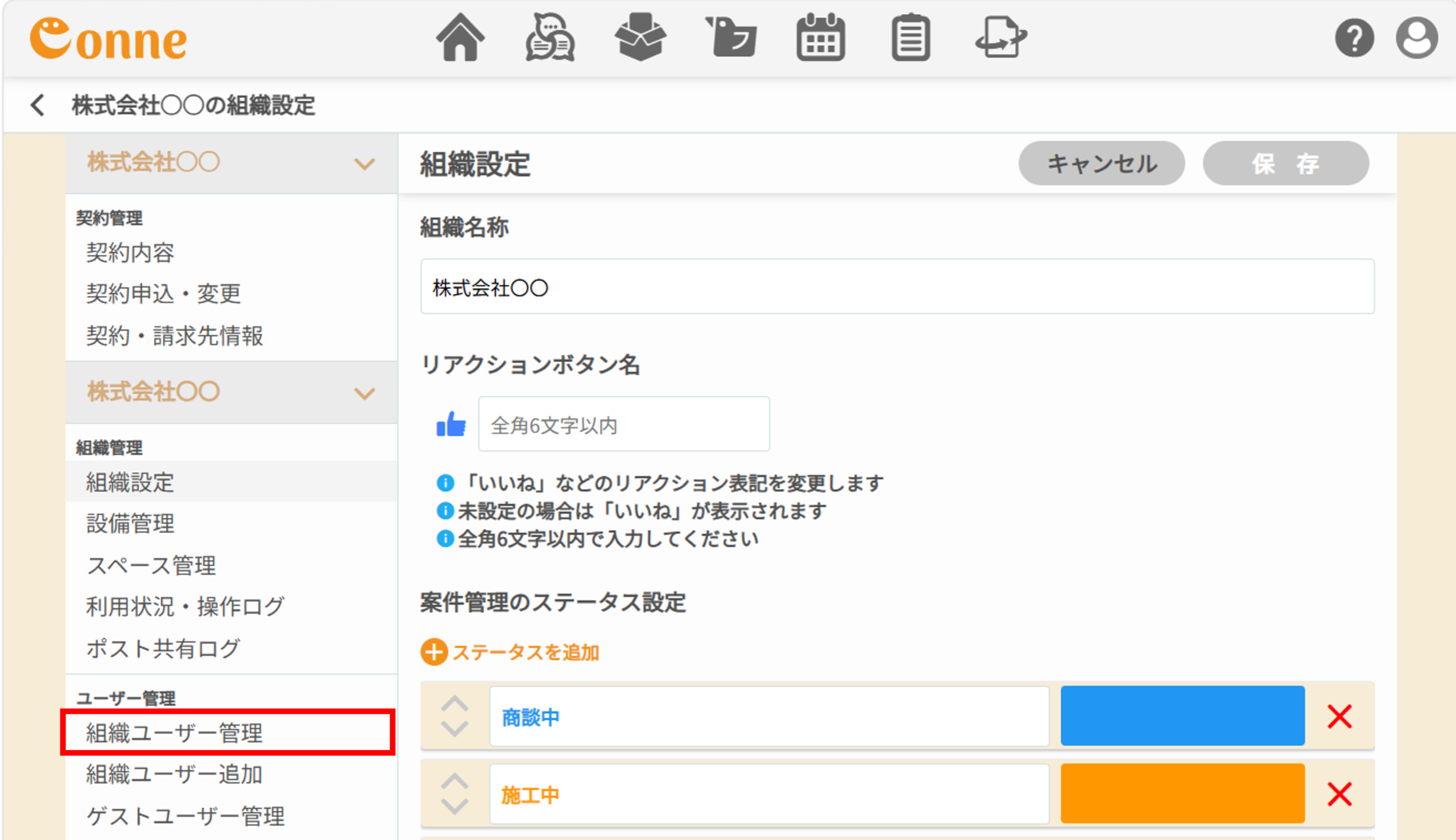Open the document sync icon
This screenshot has height=840, width=1456.
tap(1001, 38)
